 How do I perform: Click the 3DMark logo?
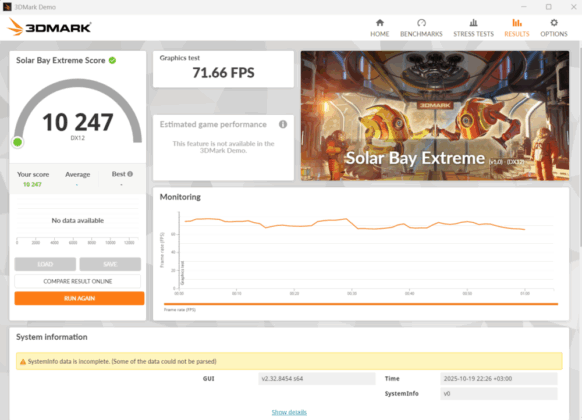49,27
